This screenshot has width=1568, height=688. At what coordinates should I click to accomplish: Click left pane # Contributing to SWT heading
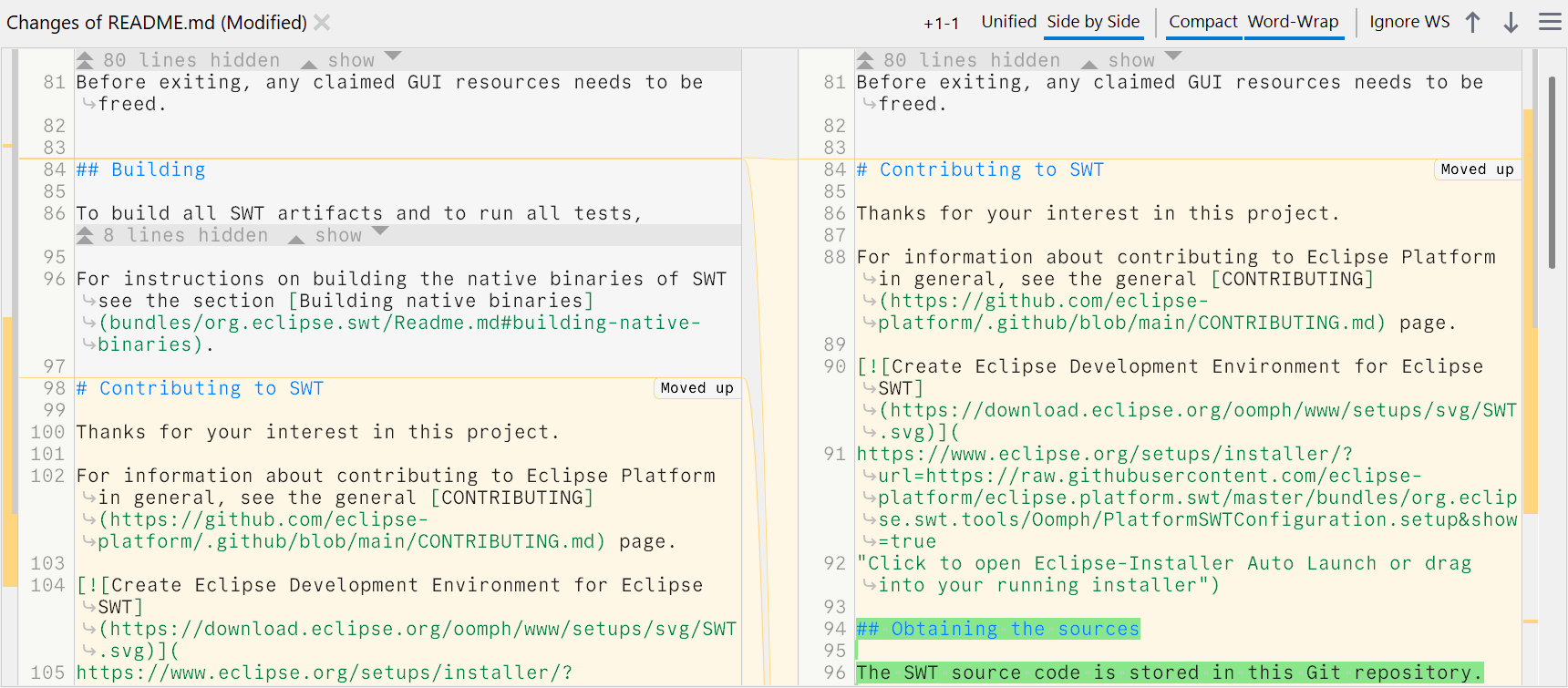[200, 388]
